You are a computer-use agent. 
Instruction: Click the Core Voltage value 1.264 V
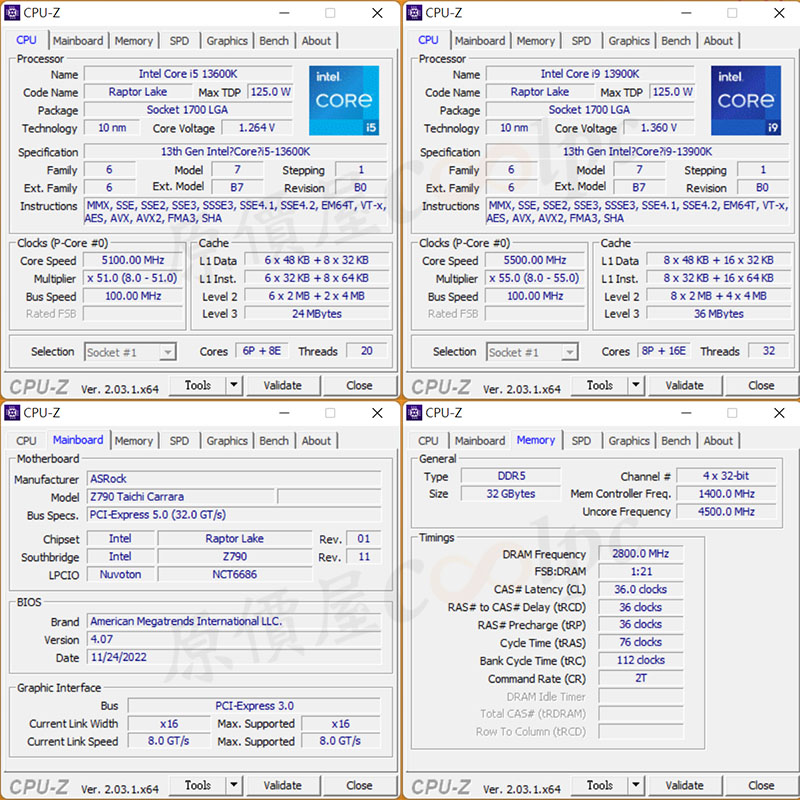pos(257,128)
